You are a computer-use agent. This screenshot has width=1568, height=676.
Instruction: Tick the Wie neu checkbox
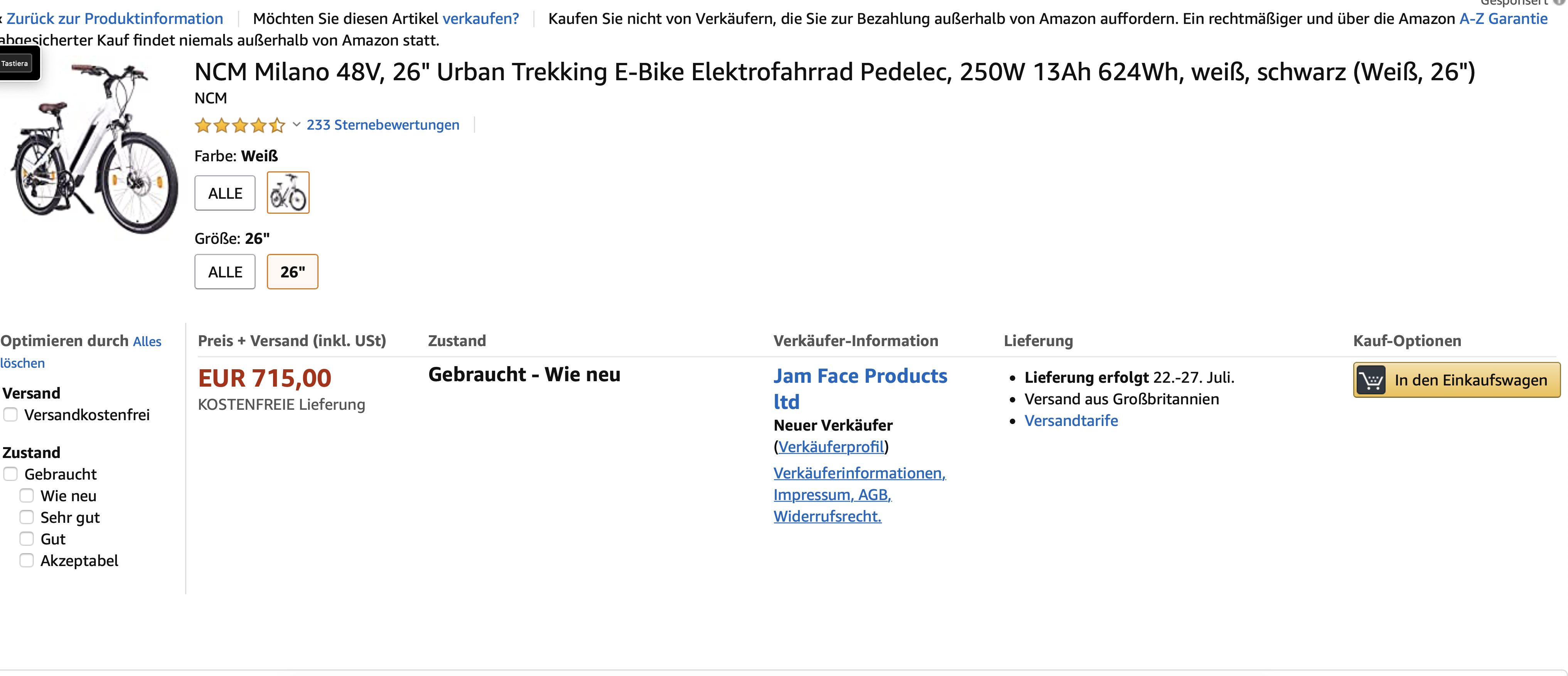point(27,496)
